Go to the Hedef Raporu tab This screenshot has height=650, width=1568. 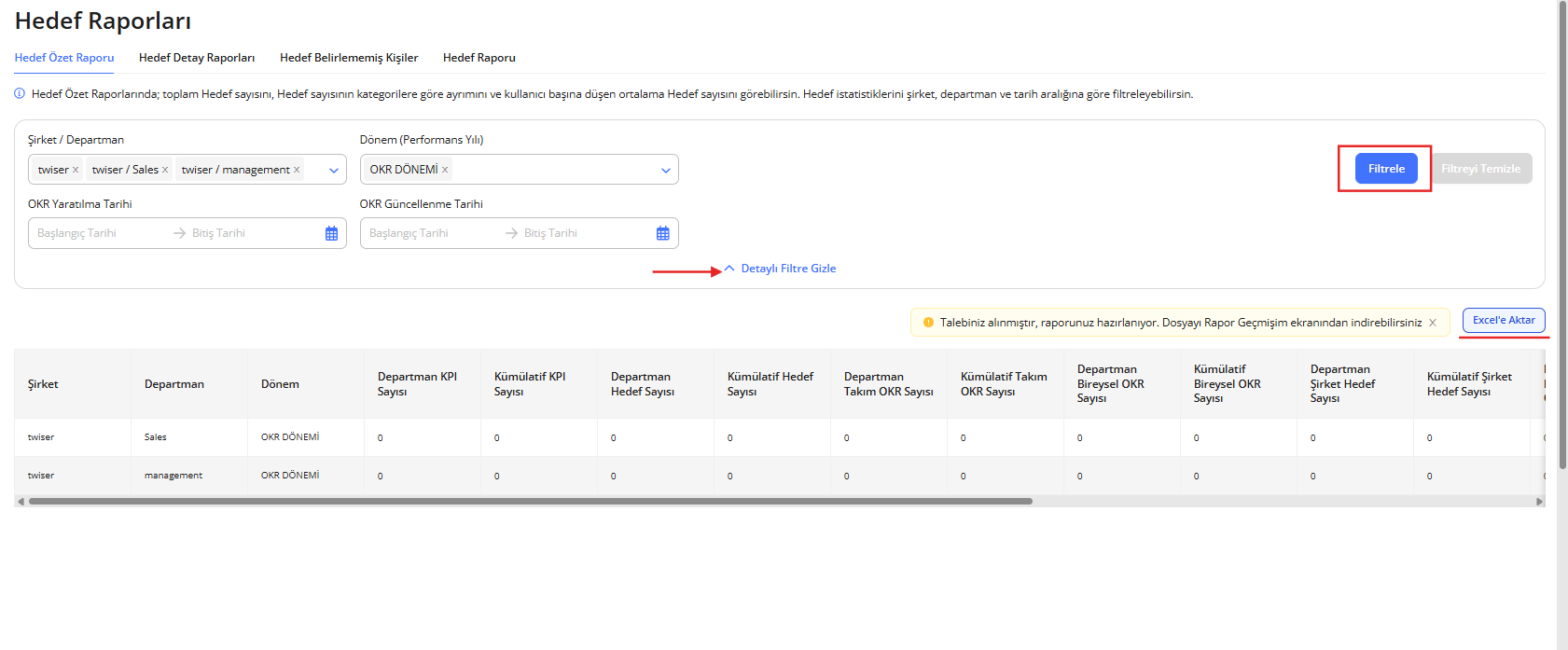[x=479, y=58]
